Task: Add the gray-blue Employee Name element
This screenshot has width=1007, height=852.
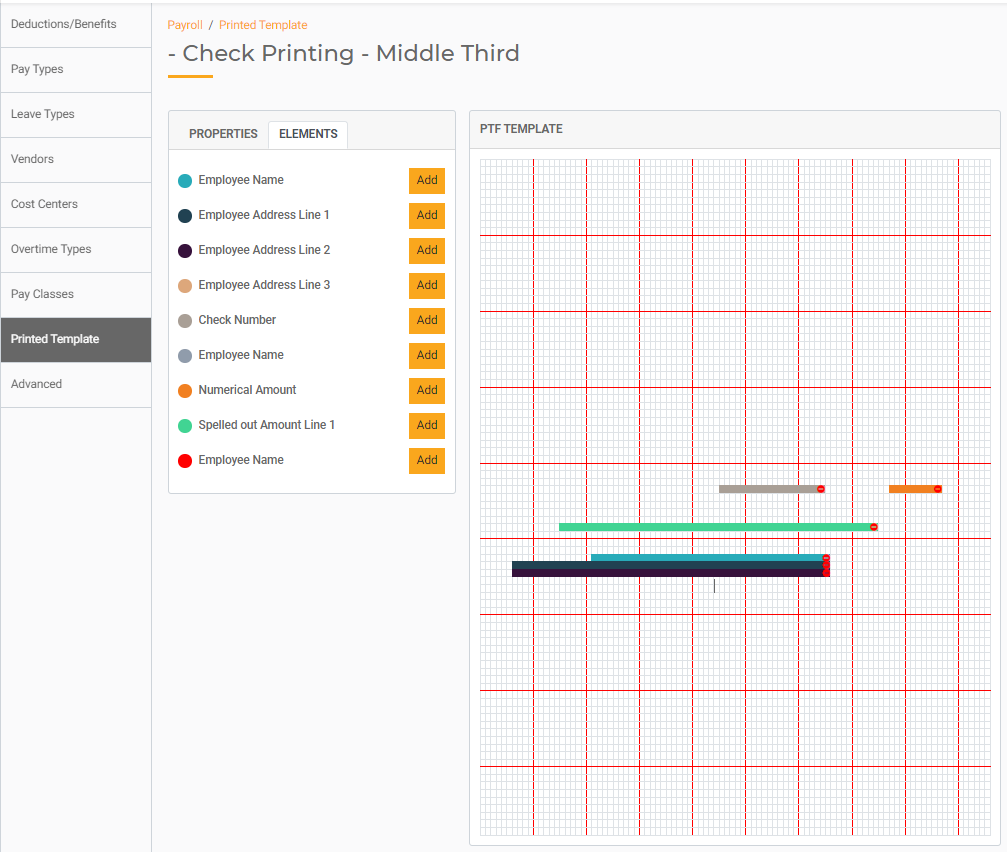Action: [426, 355]
